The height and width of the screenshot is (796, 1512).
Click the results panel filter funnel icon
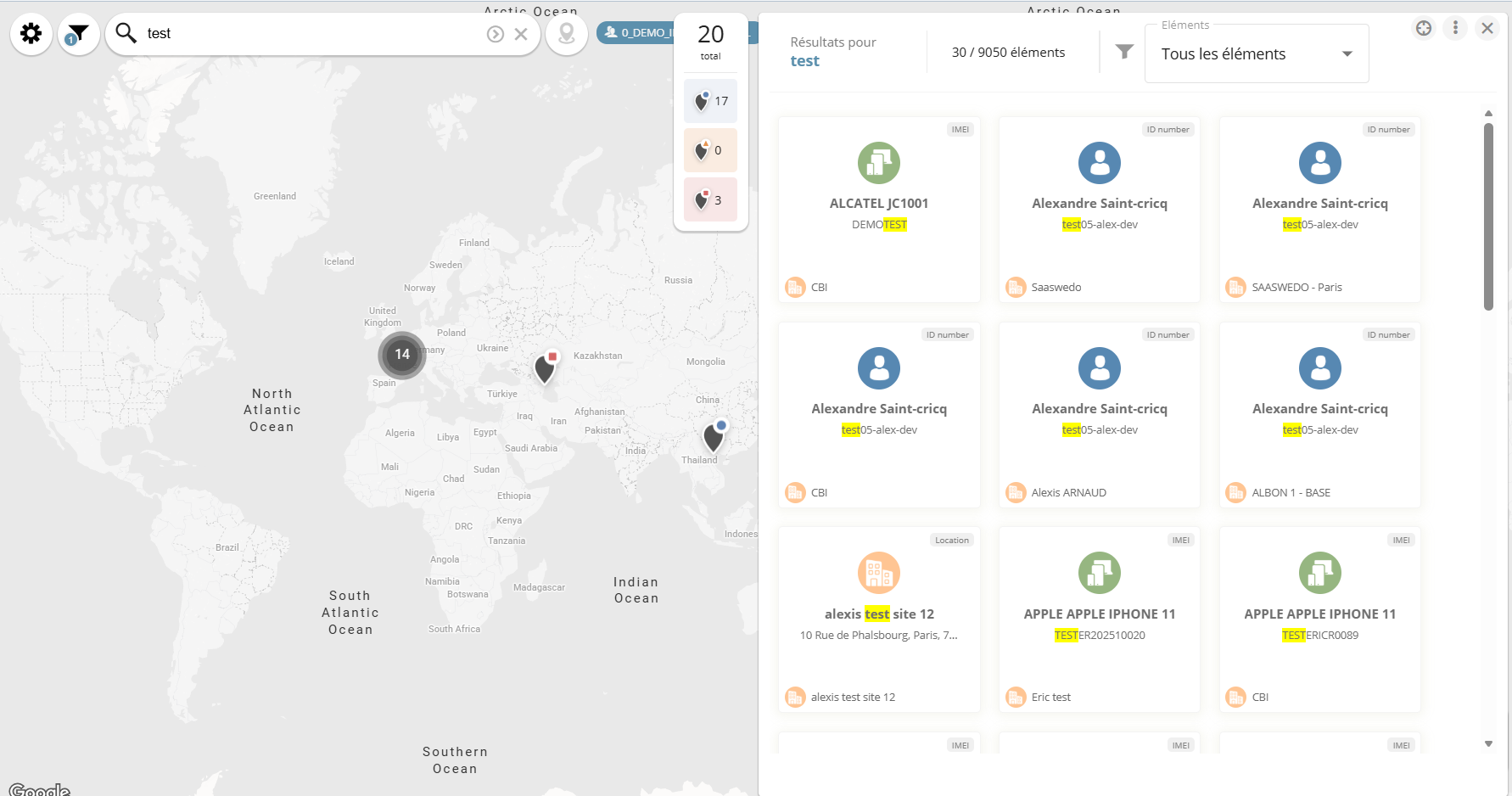pyautogui.click(x=1124, y=52)
